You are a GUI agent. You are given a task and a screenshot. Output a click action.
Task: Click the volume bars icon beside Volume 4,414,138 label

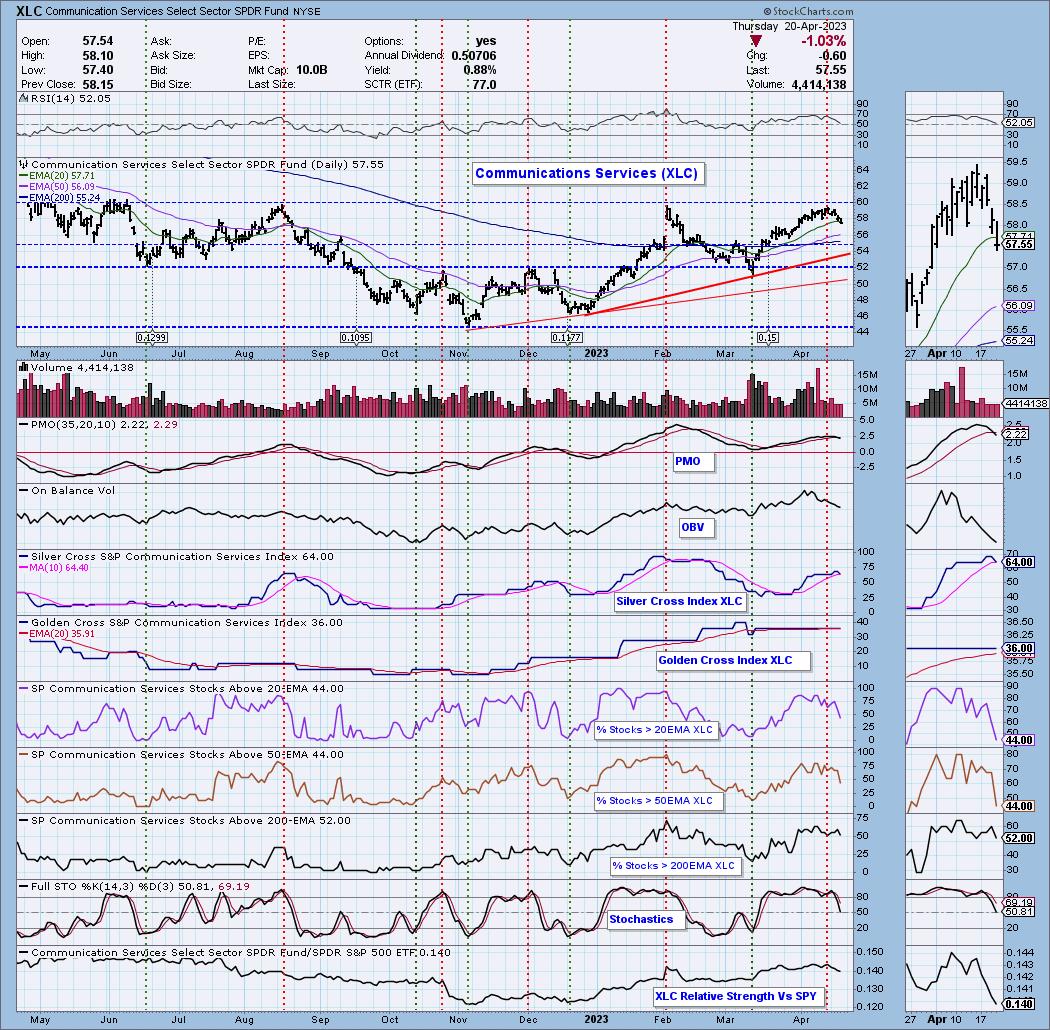24,367
